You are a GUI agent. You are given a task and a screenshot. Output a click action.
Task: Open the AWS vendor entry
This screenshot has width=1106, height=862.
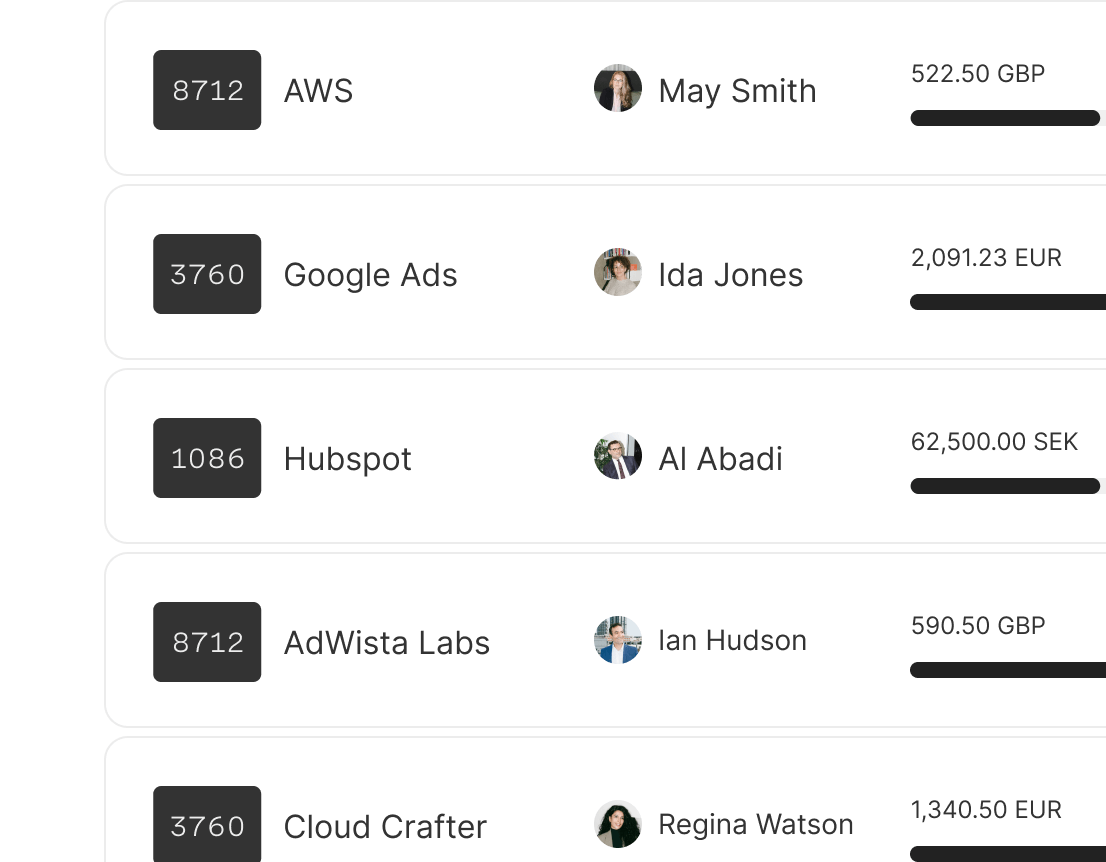tap(318, 91)
